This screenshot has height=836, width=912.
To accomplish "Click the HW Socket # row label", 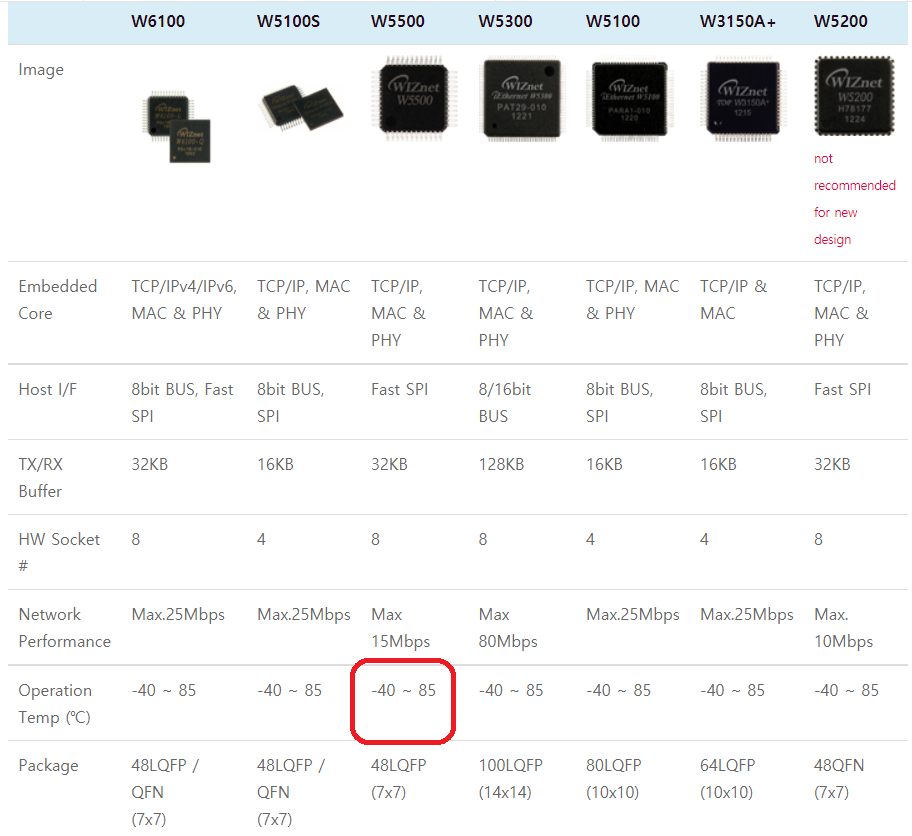I will 59,552.
